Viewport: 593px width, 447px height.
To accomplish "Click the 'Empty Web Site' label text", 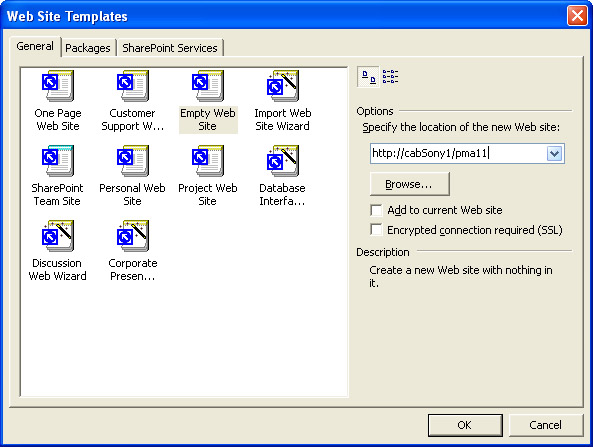I will click(208, 120).
